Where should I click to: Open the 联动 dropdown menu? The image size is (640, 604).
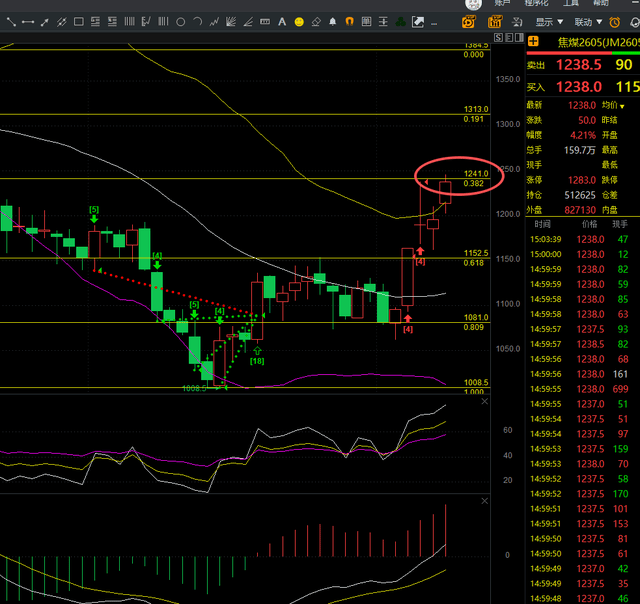[587, 21]
